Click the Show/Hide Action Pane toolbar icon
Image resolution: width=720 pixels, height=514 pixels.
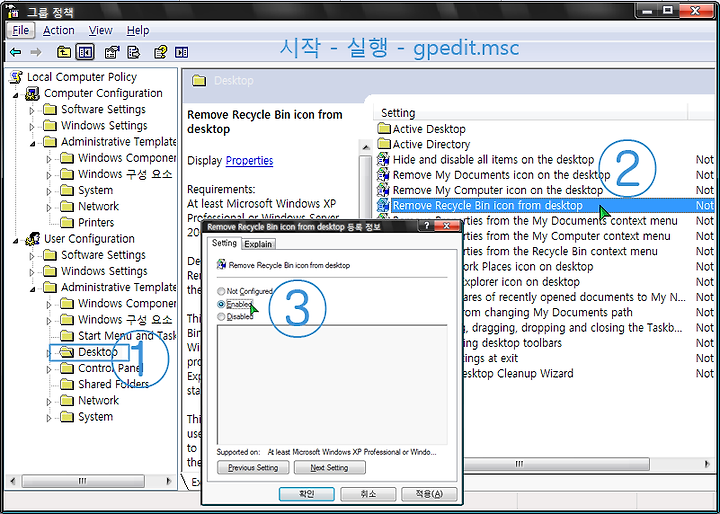tap(181, 52)
